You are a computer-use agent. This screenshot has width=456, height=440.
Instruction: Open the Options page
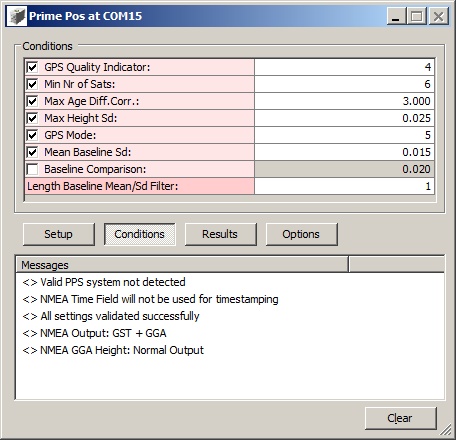301,234
